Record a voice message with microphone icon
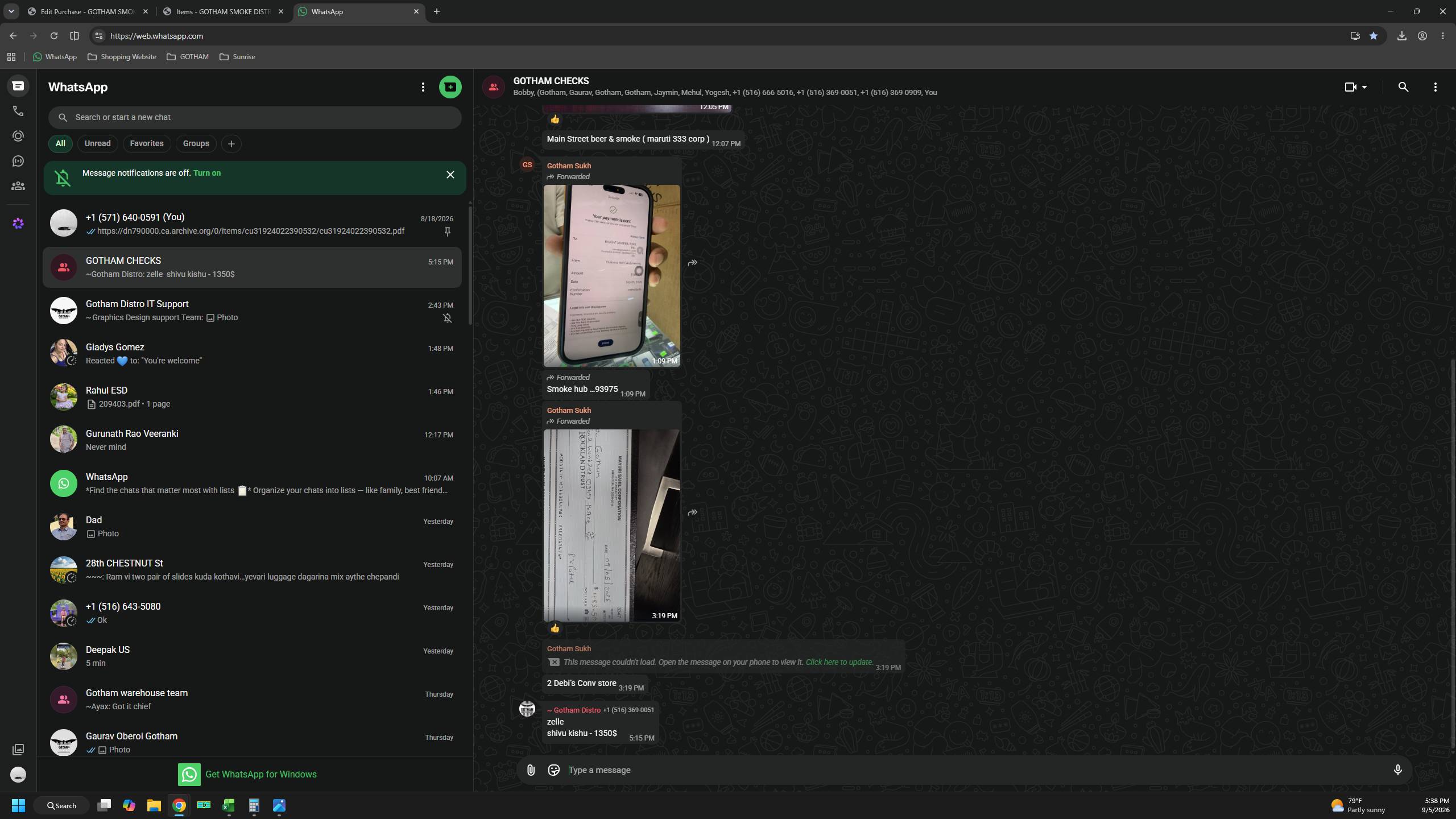Viewport: 1456px width, 819px height. pos(1397,770)
